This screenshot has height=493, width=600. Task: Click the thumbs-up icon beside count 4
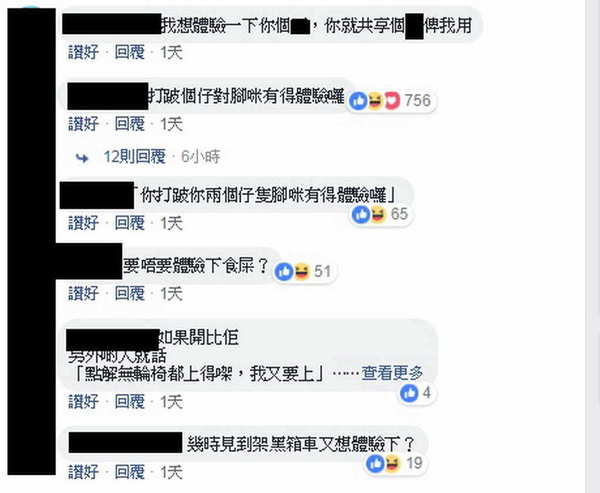tap(409, 393)
